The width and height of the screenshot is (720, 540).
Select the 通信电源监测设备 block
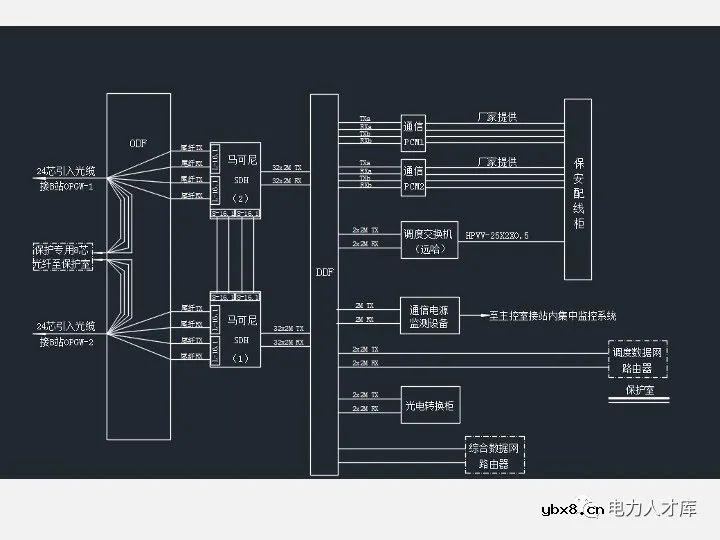[x=429, y=314]
